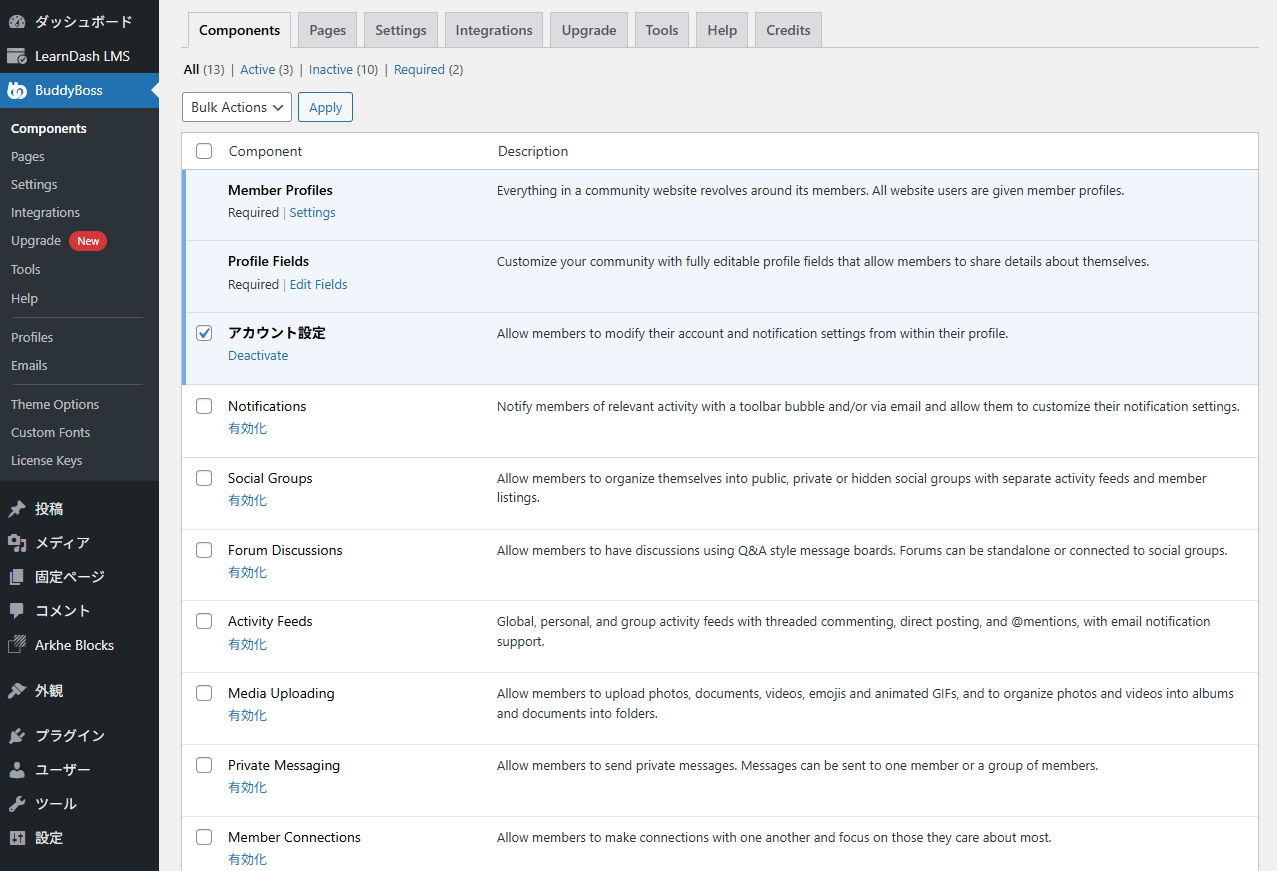
Task: Click the dashboard gauge icon in sidebar
Action: tap(17, 21)
